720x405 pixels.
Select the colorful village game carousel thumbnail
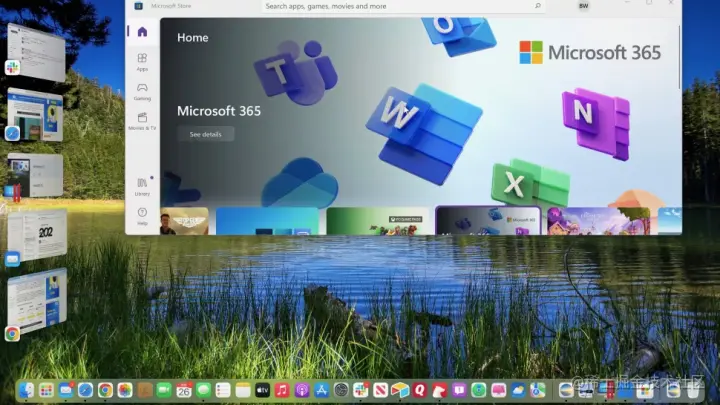coord(599,221)
